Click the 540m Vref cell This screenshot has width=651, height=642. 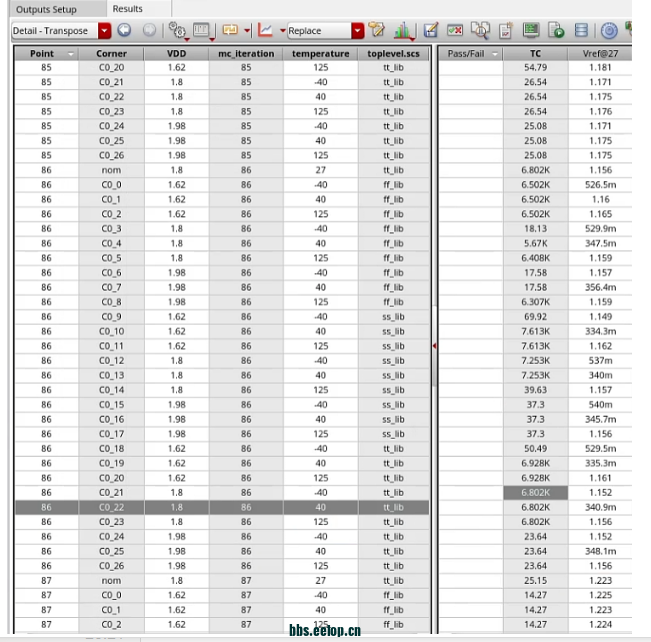click(600, 404)
